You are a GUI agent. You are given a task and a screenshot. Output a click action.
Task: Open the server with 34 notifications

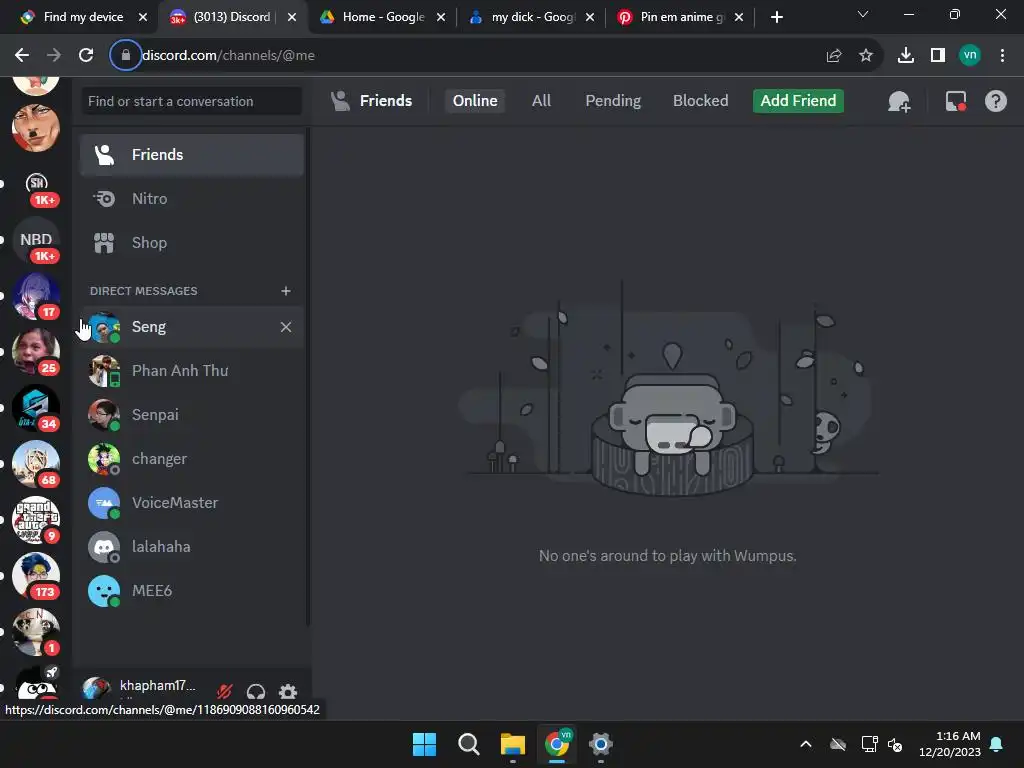36,408
